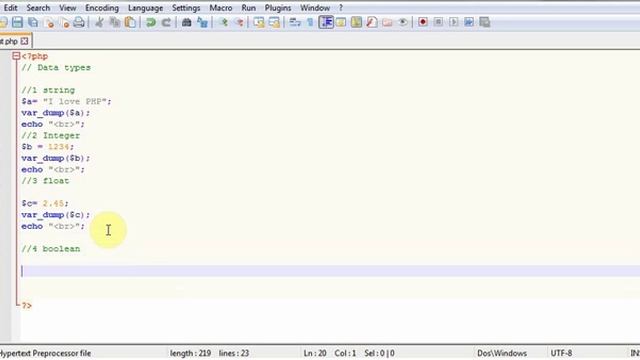This screenshot has width=640, height=360.
Task: Start macro recording with red button
Action: coord(423,22)
